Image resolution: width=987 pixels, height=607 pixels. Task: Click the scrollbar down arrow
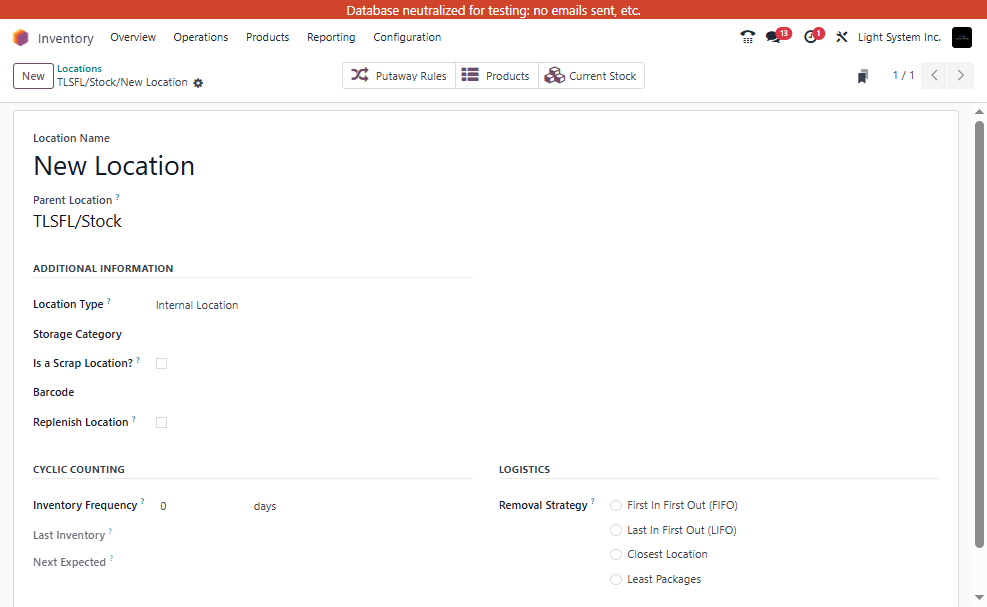(979, 597)
